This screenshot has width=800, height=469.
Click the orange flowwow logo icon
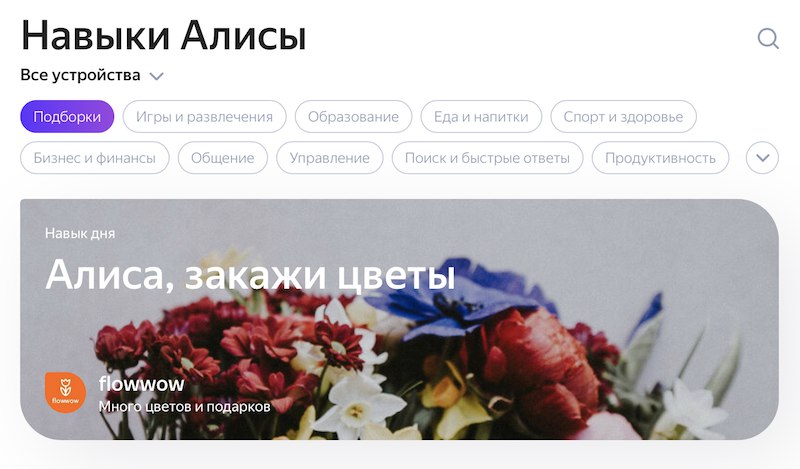[x=65, y=392]
